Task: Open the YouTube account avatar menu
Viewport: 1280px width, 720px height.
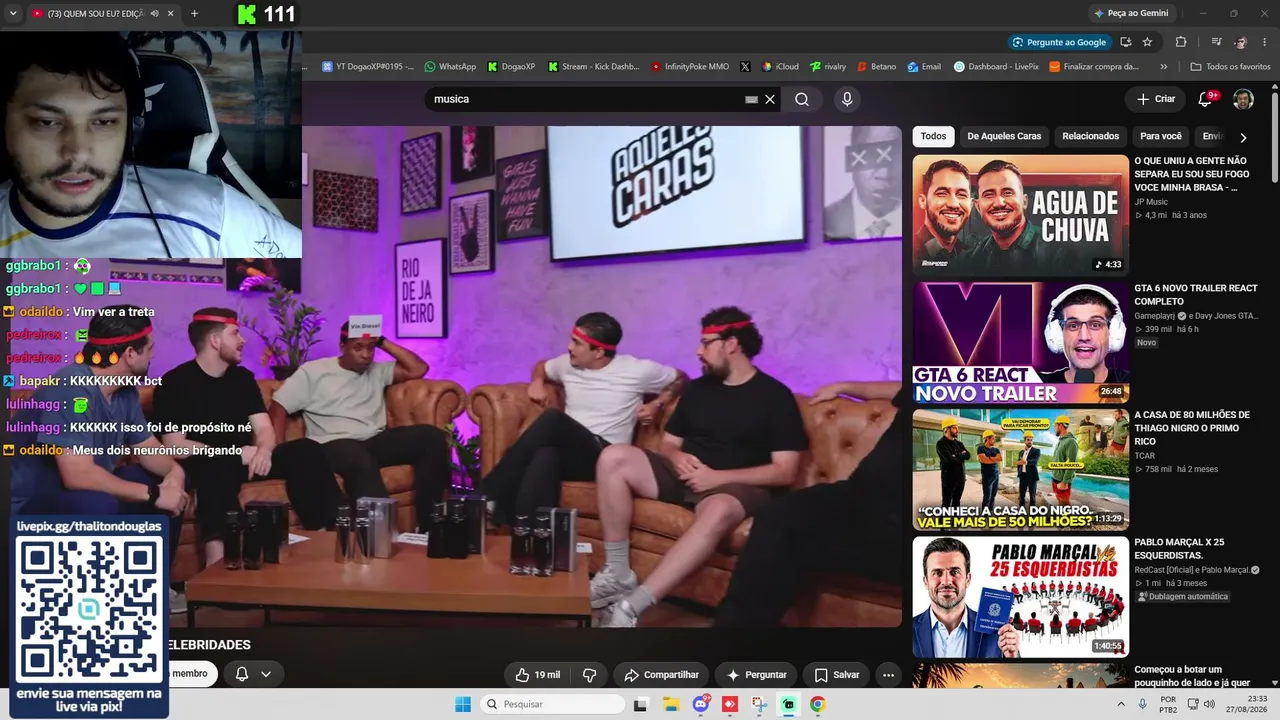Action: [x=1243, y=99]
